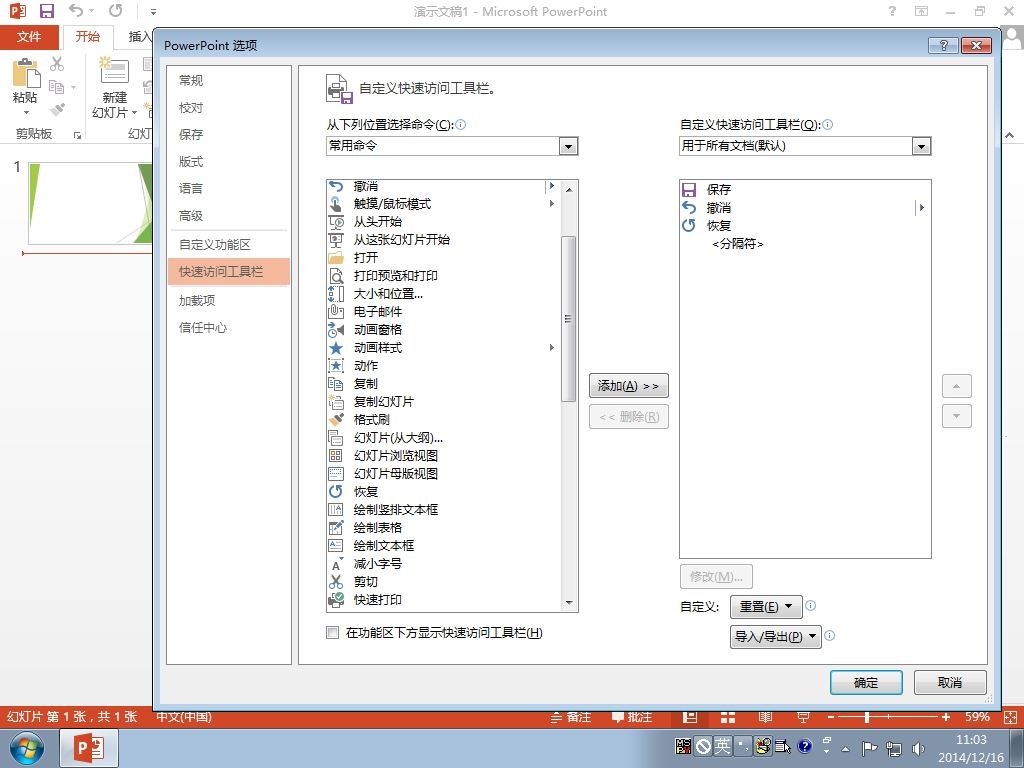Open the 校对 options category
This screenshot has width=1024, height=768.
click(228, 108)
